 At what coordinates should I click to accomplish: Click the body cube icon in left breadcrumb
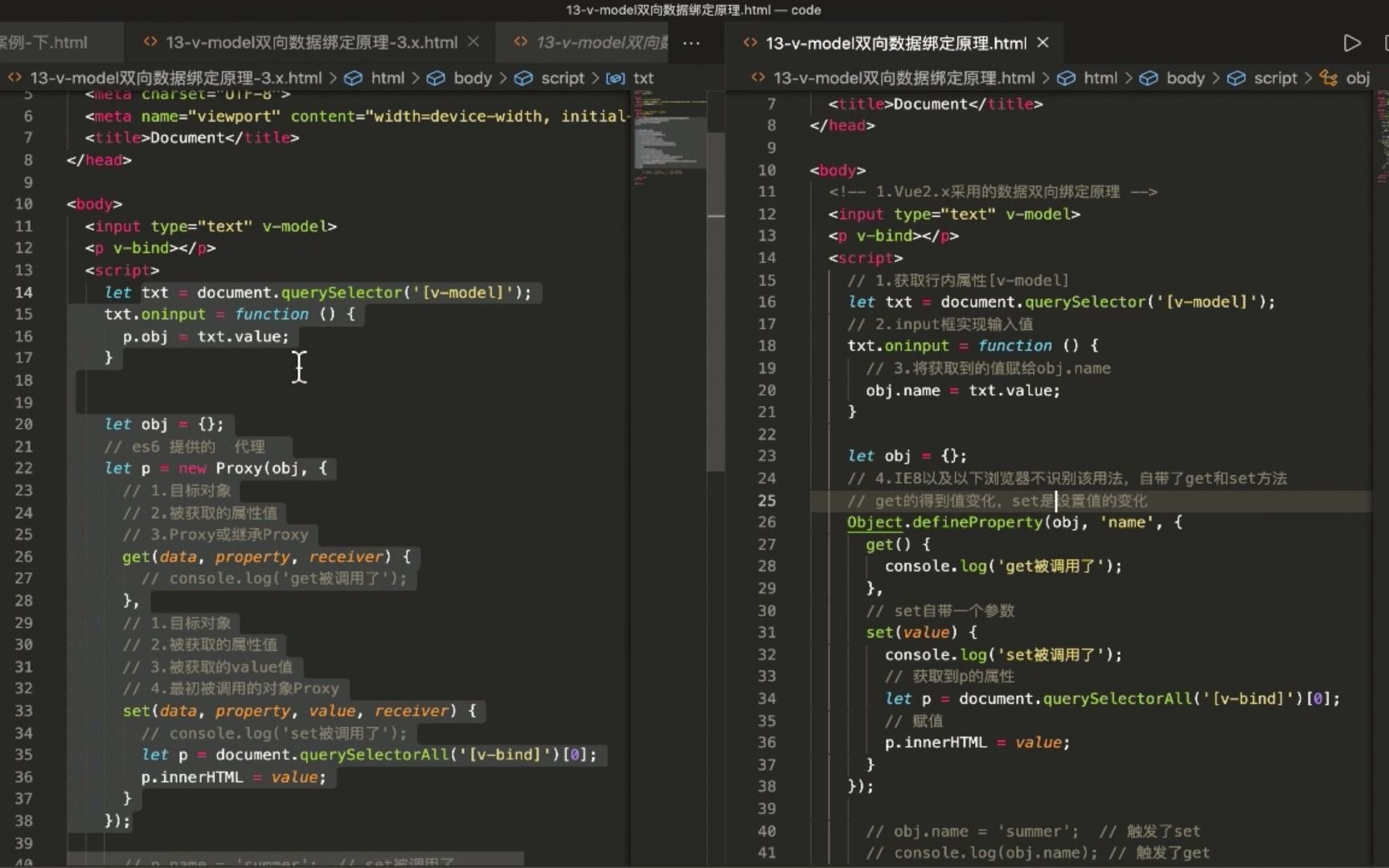pyautogui.click(x=436, y=78)
